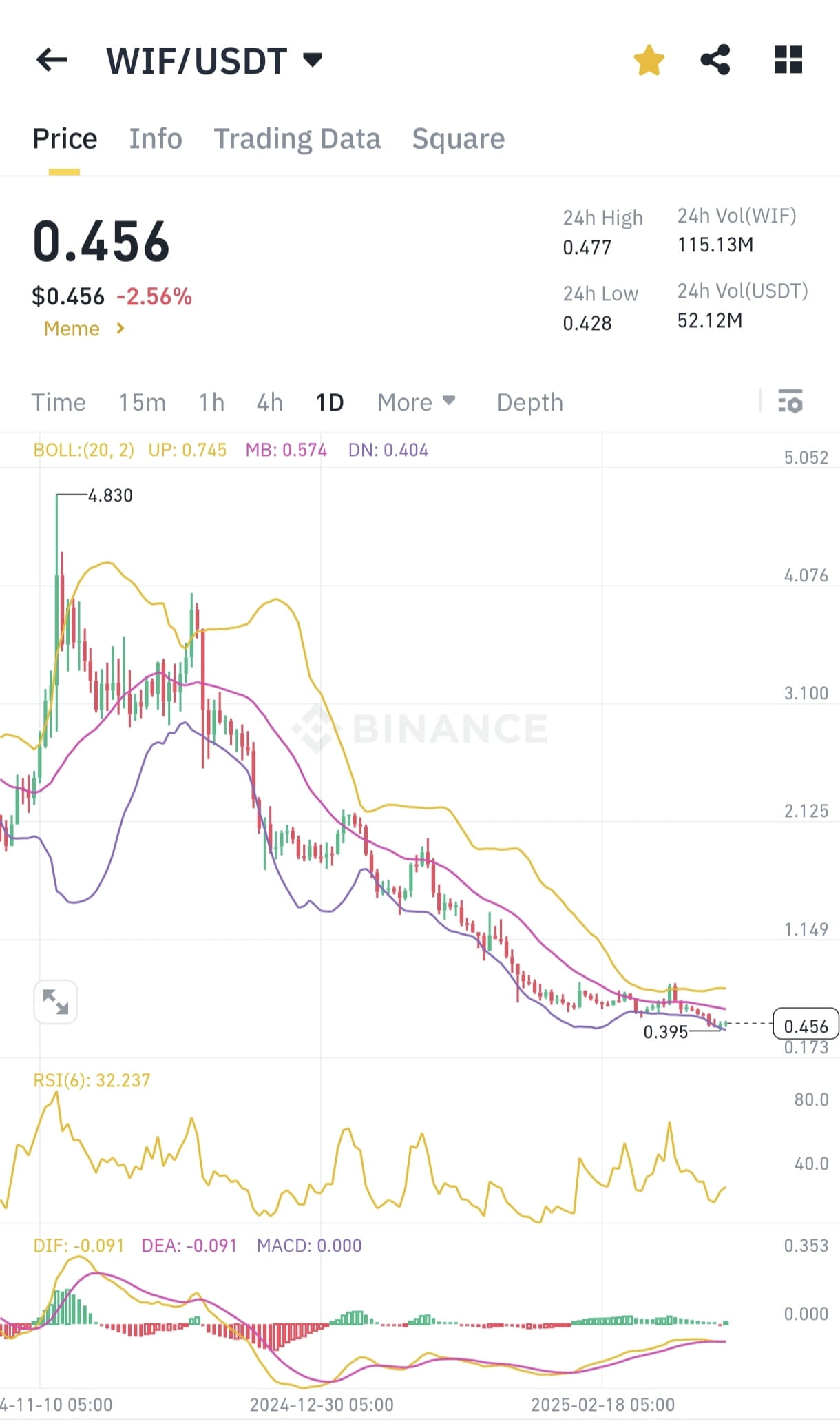Tap the -2.56% price change text

(x=154, y=297)
